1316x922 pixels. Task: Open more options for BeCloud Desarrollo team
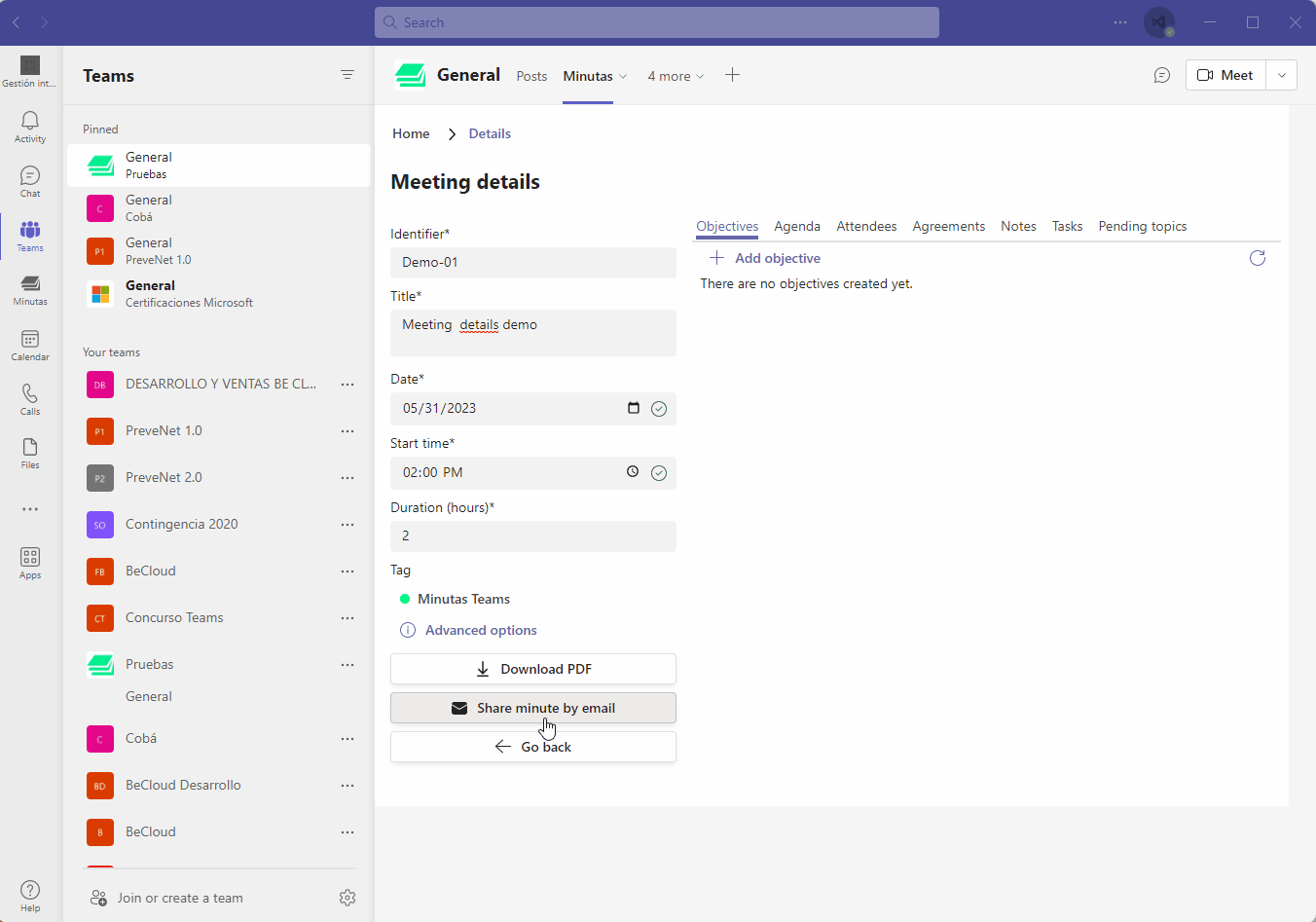point(347,786)
